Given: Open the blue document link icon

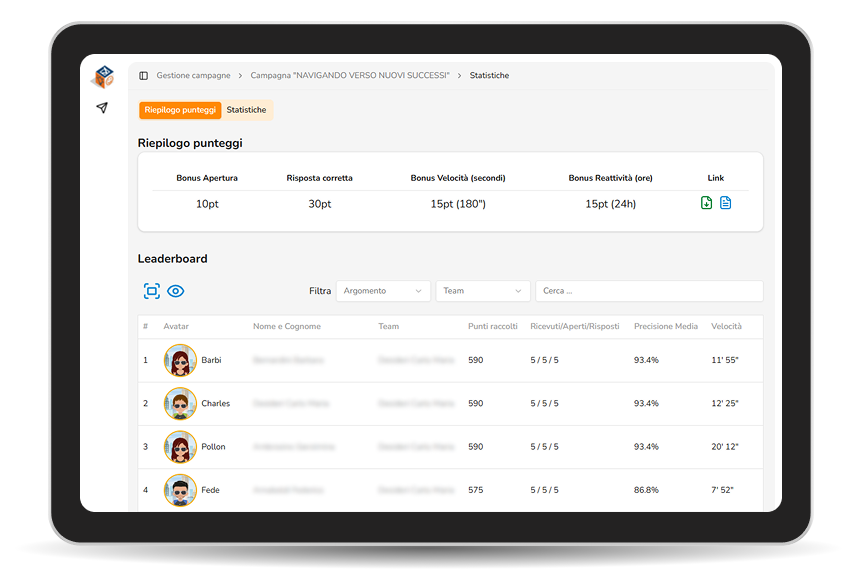Looking at the screenshot, I should (725, 203).
